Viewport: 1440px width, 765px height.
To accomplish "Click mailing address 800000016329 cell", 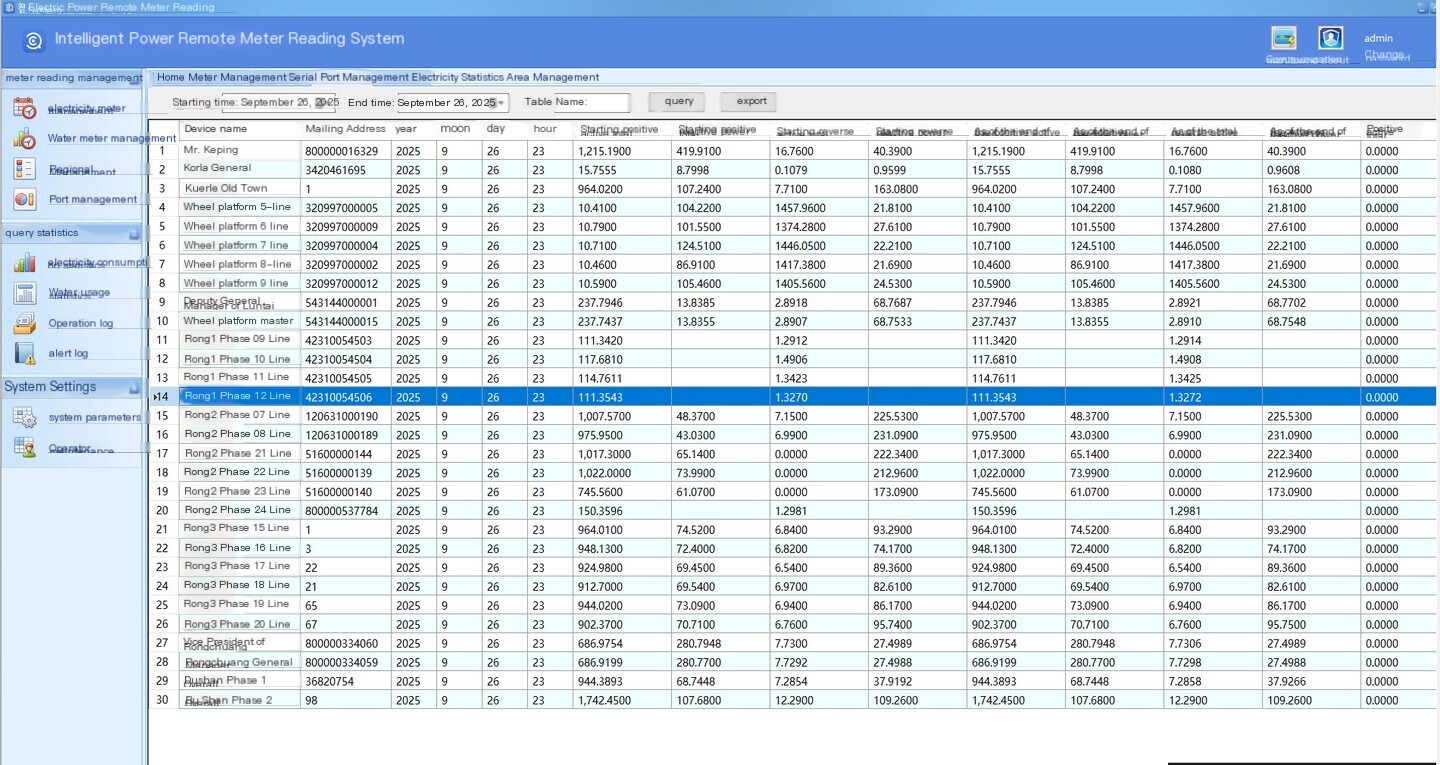I will pos(345,151).
